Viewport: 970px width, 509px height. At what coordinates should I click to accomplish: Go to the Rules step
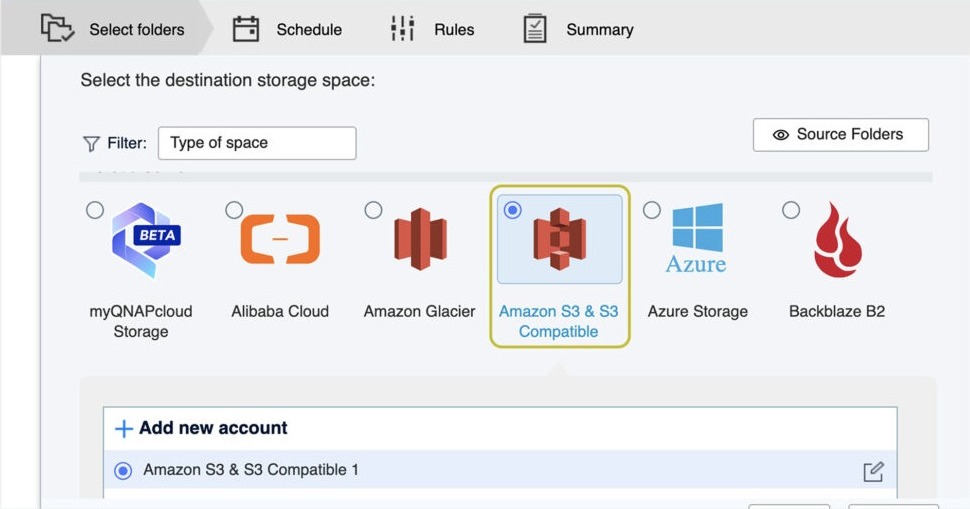(432, 29)
